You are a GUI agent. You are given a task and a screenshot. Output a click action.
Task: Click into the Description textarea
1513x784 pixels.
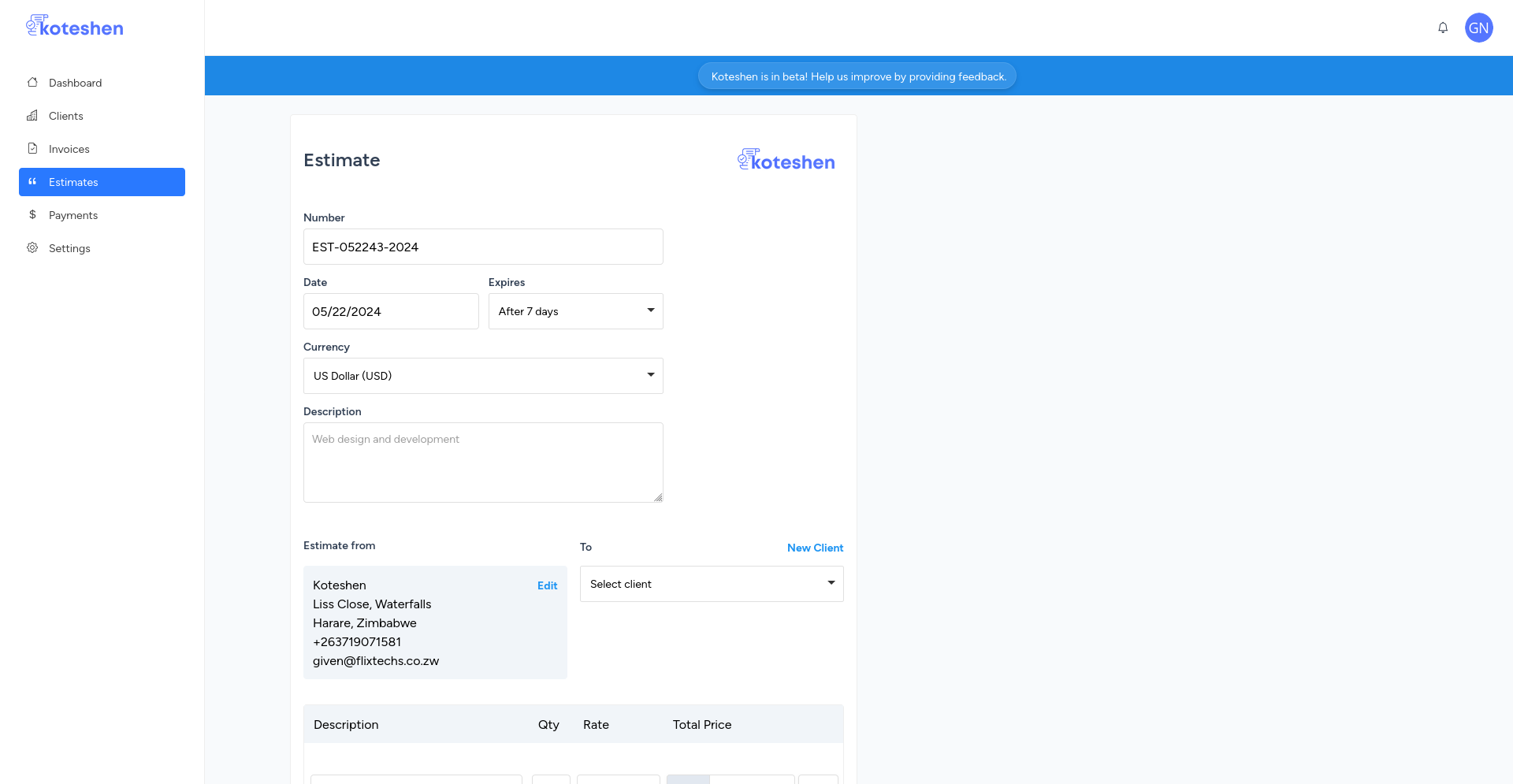pos(483,463)
